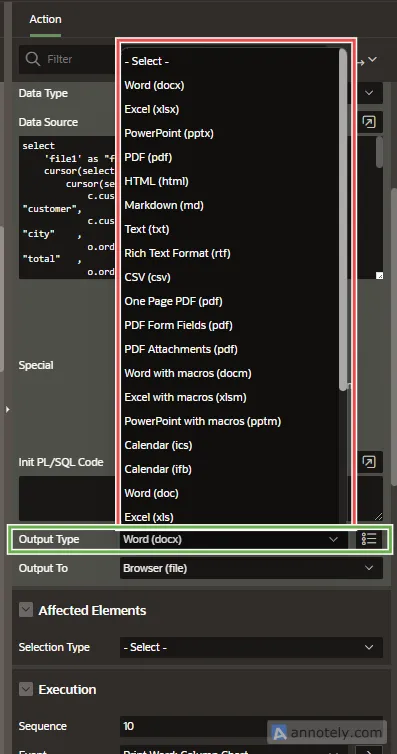Open Data Source code editor popup icon

[x=369, y=122]
